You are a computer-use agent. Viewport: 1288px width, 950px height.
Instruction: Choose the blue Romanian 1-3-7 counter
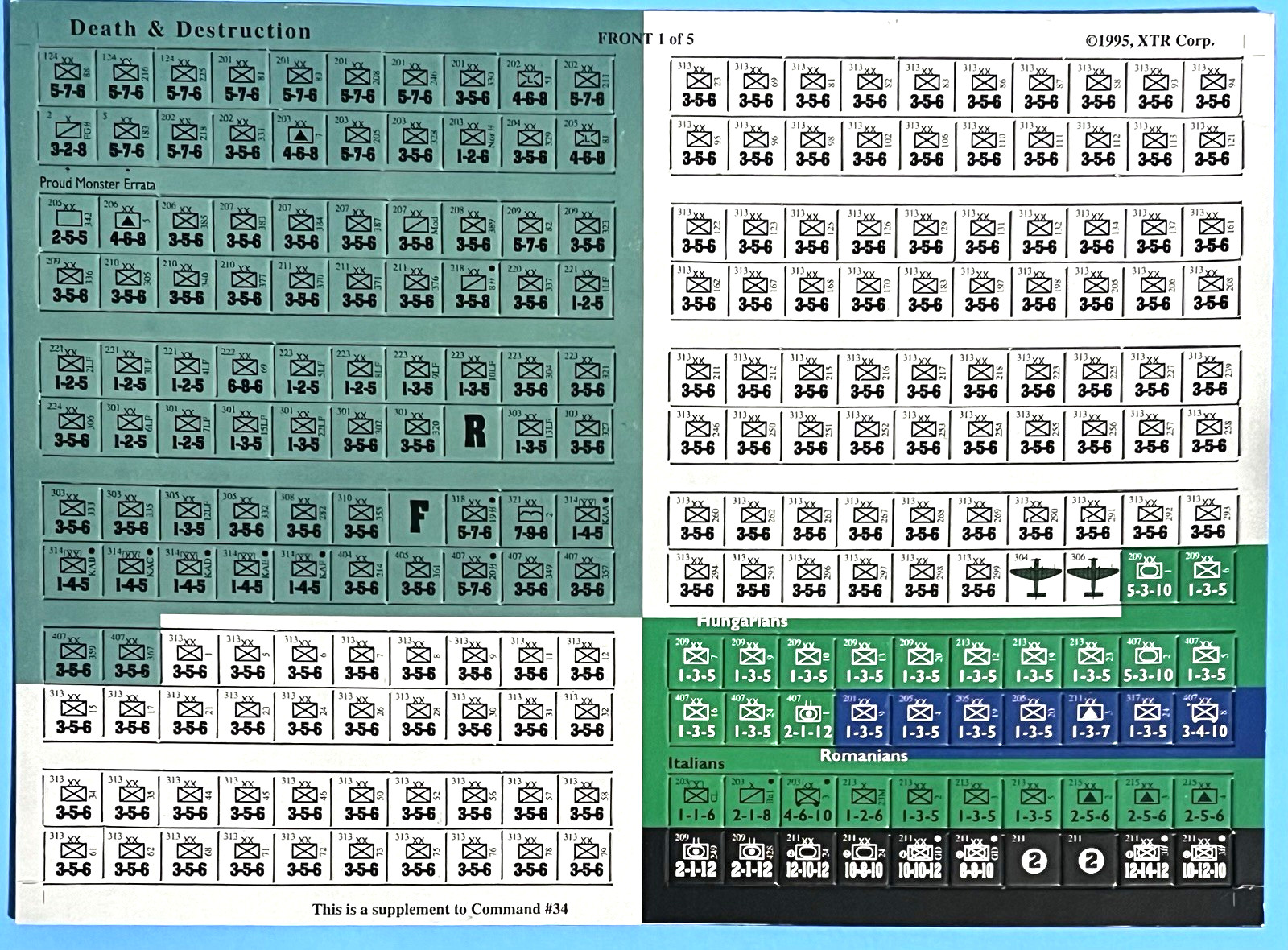coord(1091,717)
